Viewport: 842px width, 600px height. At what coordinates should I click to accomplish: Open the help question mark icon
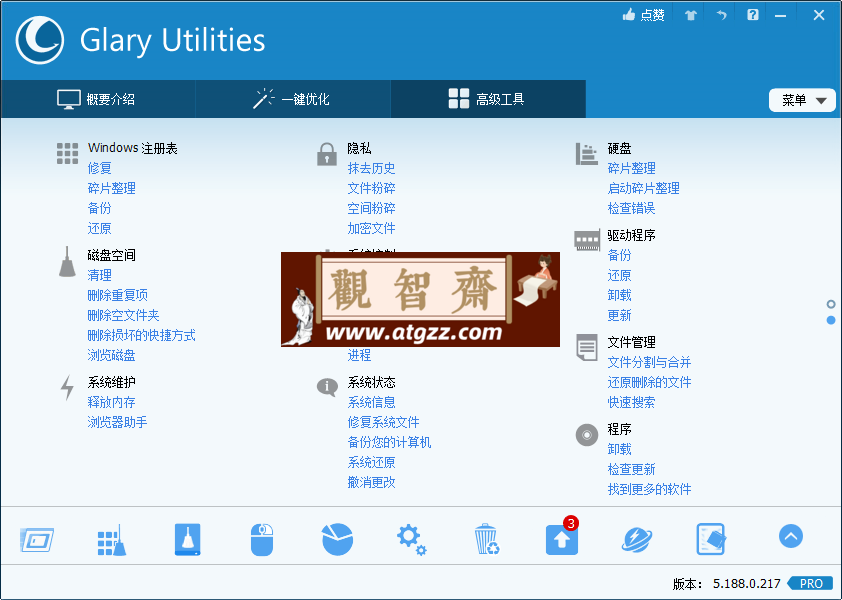pyautogui.click(x=752, y=15)
